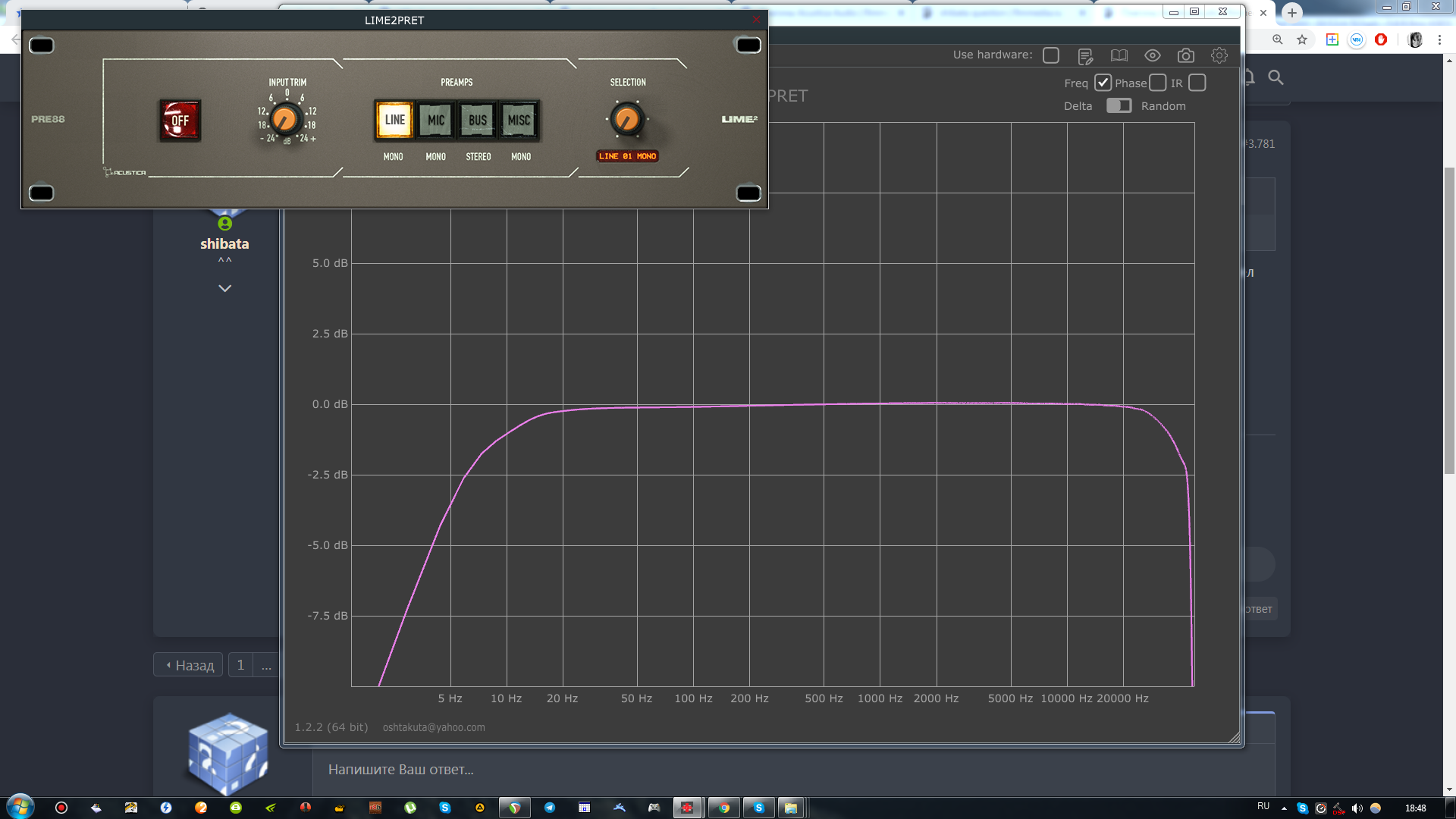This screenshot has width=1456, height=819.
Task: Enable the Phase checkbox
Action: [x=1157, y=83]
